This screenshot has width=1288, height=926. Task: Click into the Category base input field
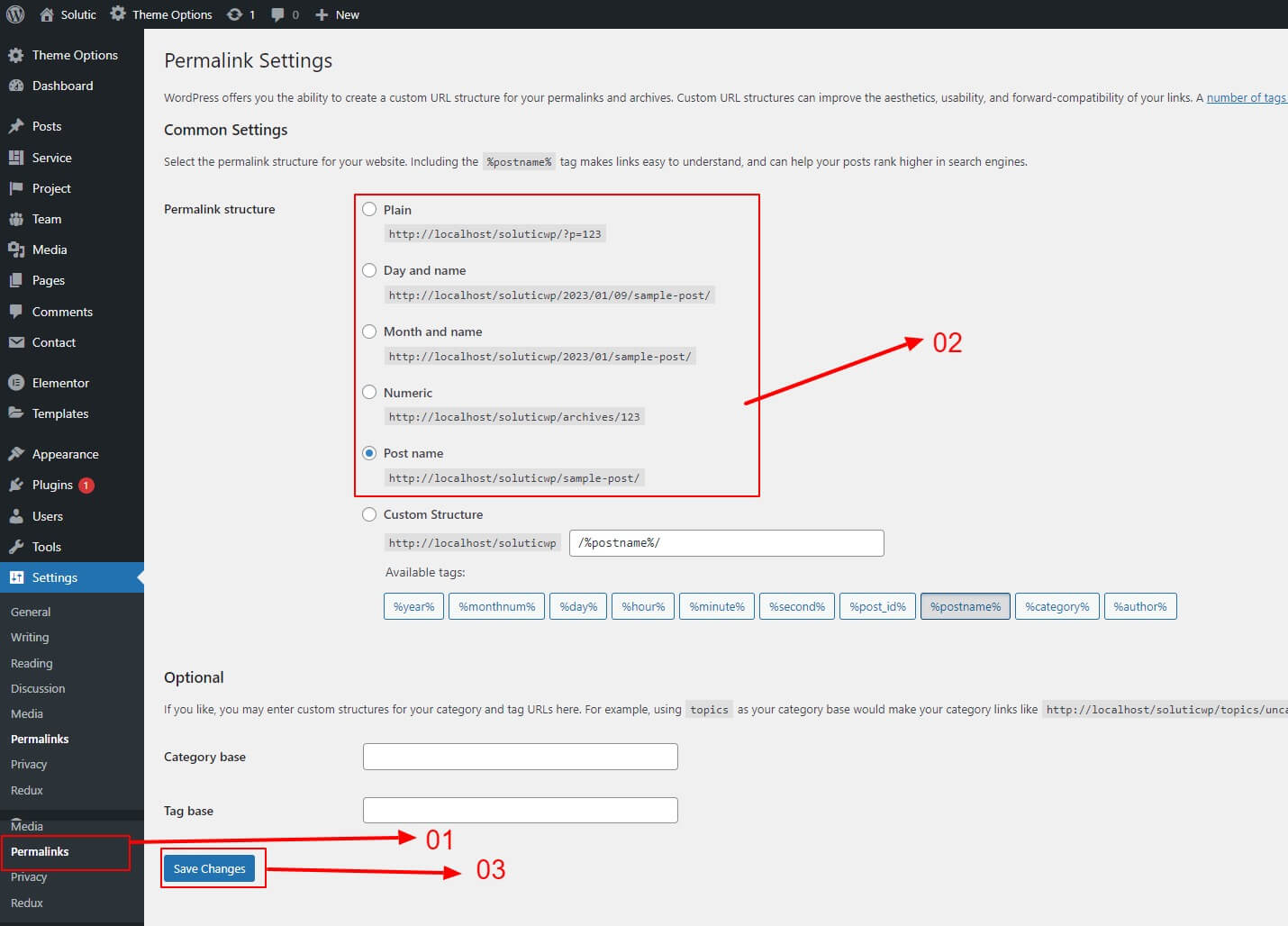(520, 757)
